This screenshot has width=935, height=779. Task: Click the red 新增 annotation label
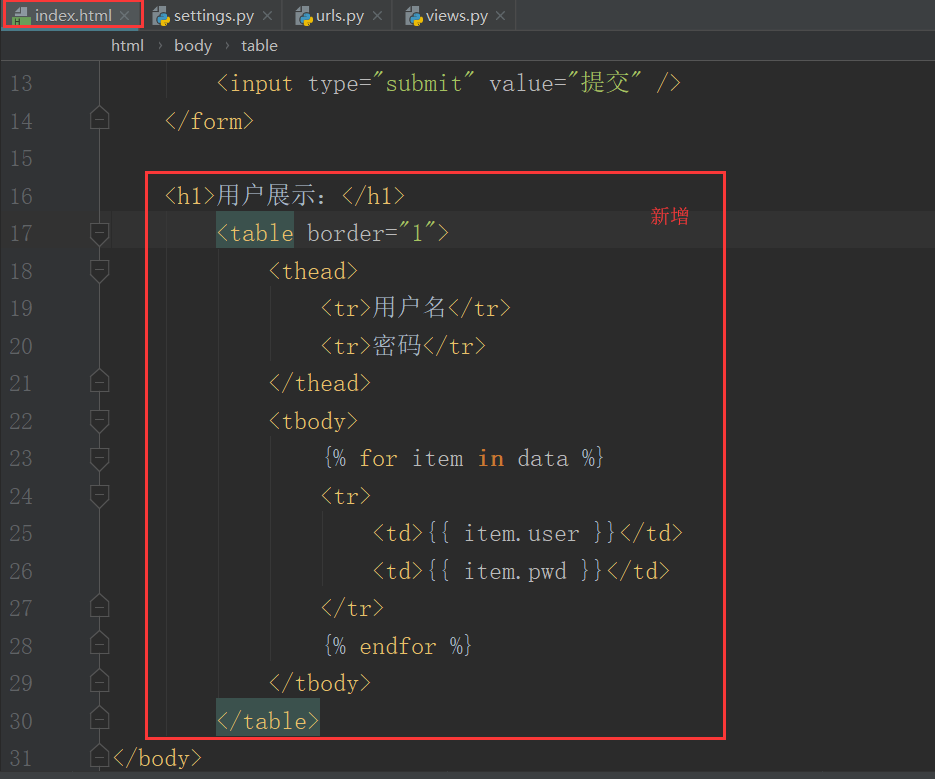coord(670,216)
